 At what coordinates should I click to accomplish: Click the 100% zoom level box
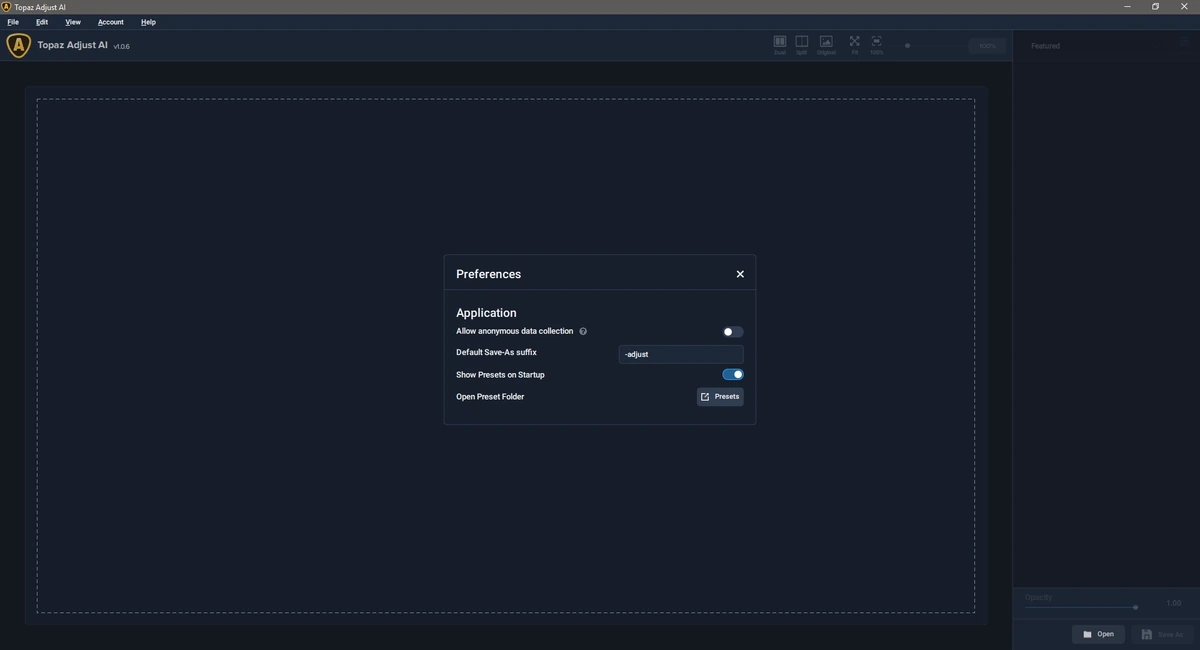click(x=988, y=46)
